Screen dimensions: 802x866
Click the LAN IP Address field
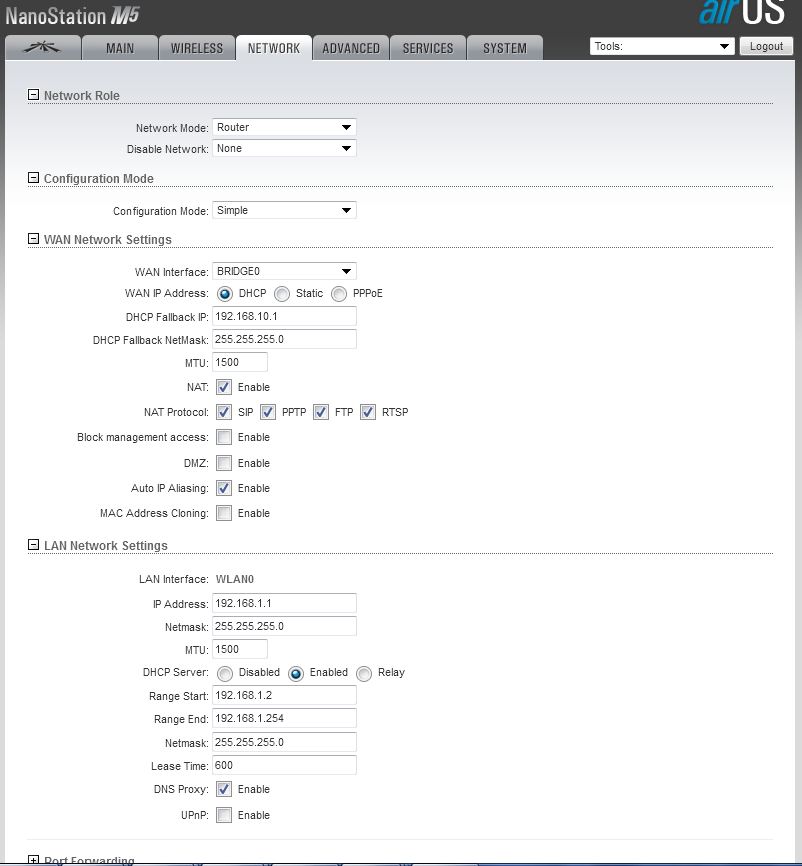click(284, 604)
